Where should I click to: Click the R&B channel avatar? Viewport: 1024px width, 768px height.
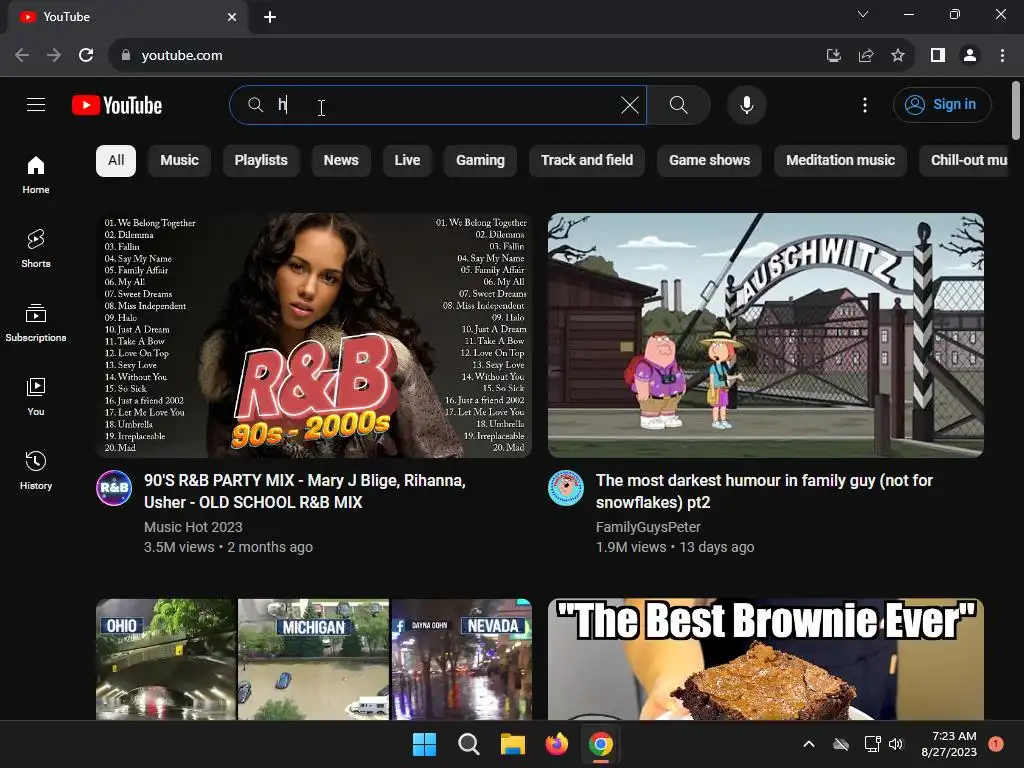click(114, 488)
